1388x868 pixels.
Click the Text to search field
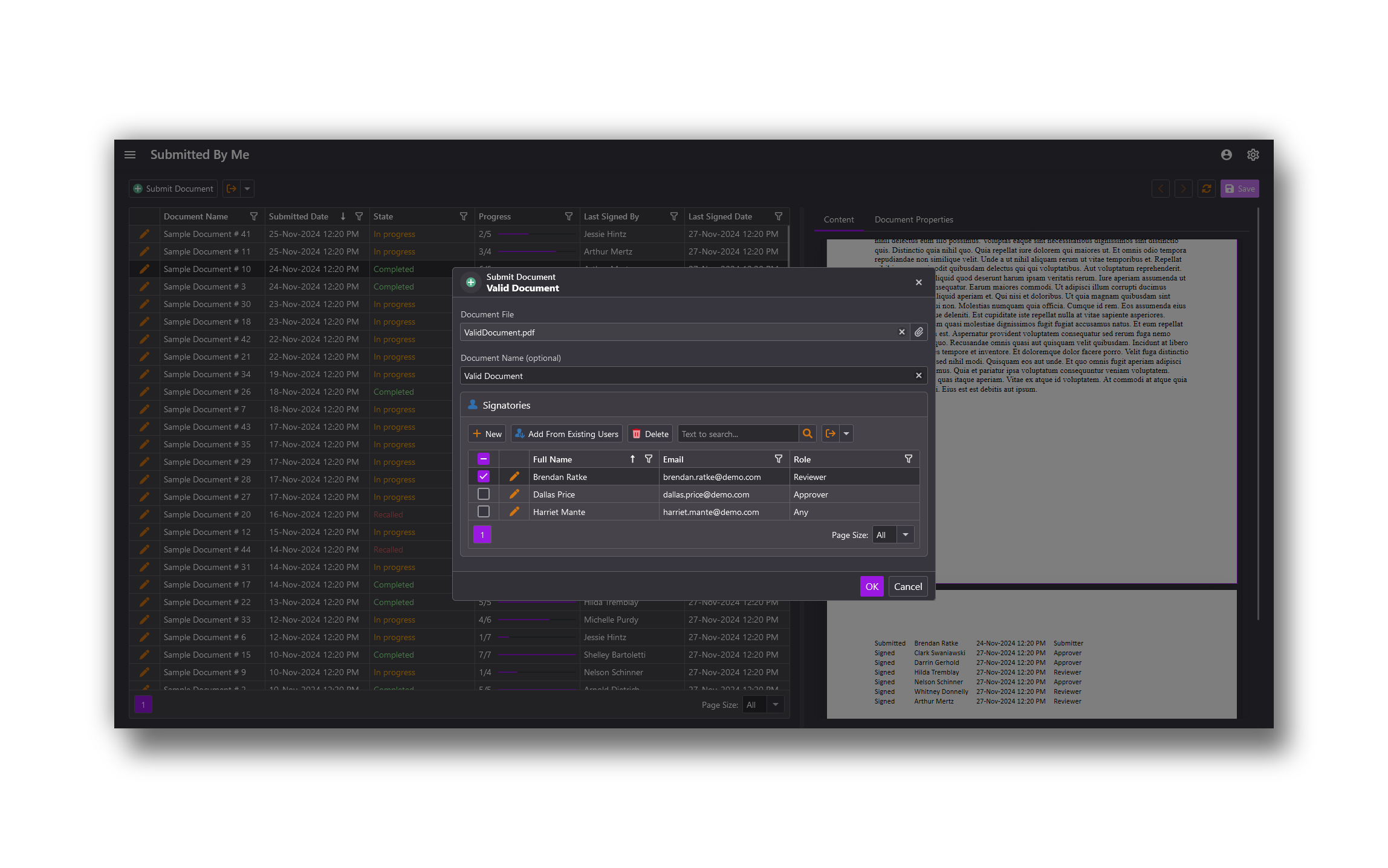[x=737, y=433]
